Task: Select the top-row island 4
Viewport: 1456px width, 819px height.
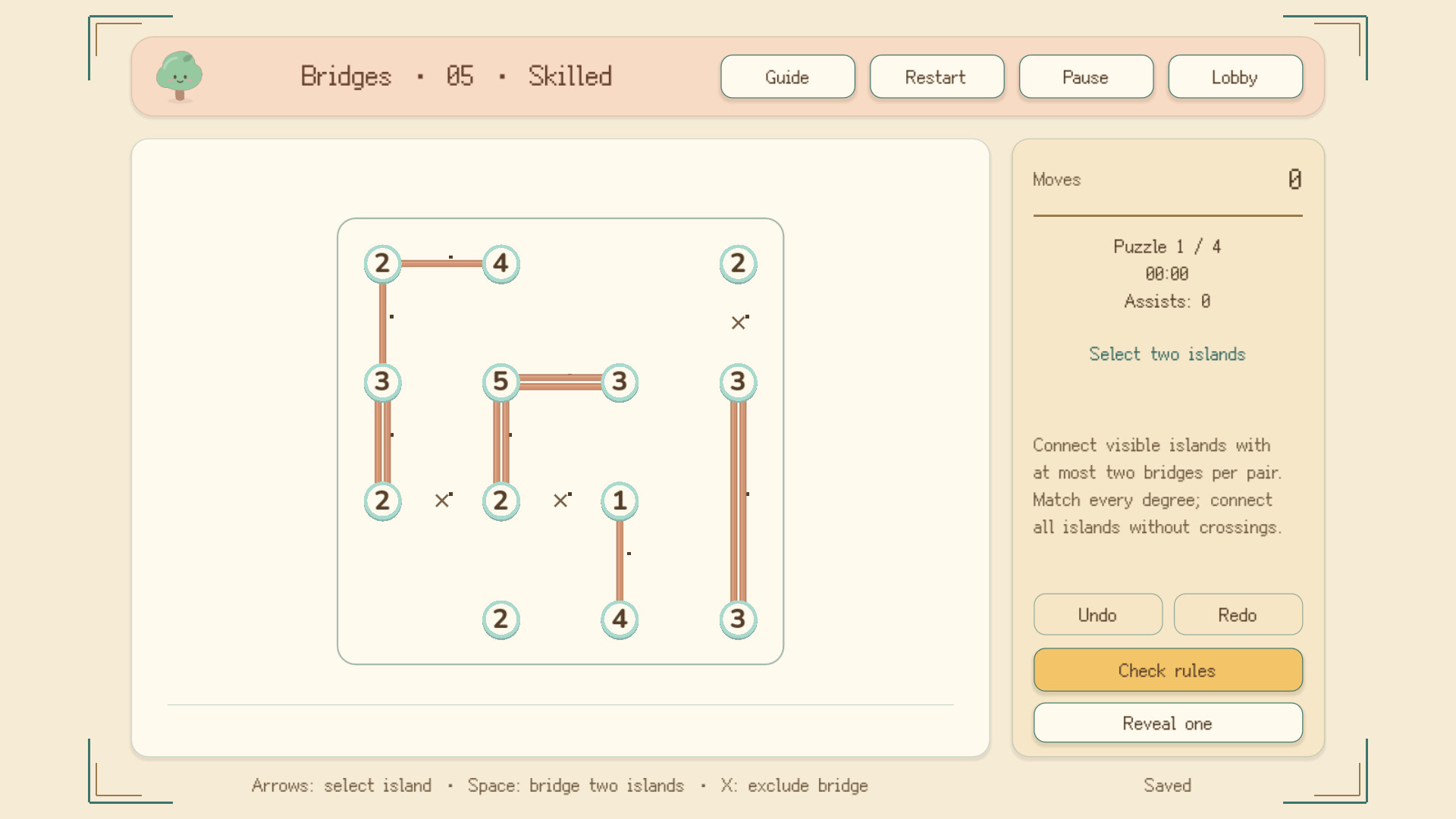Action: pyautogui.click(x=500, y=264)
